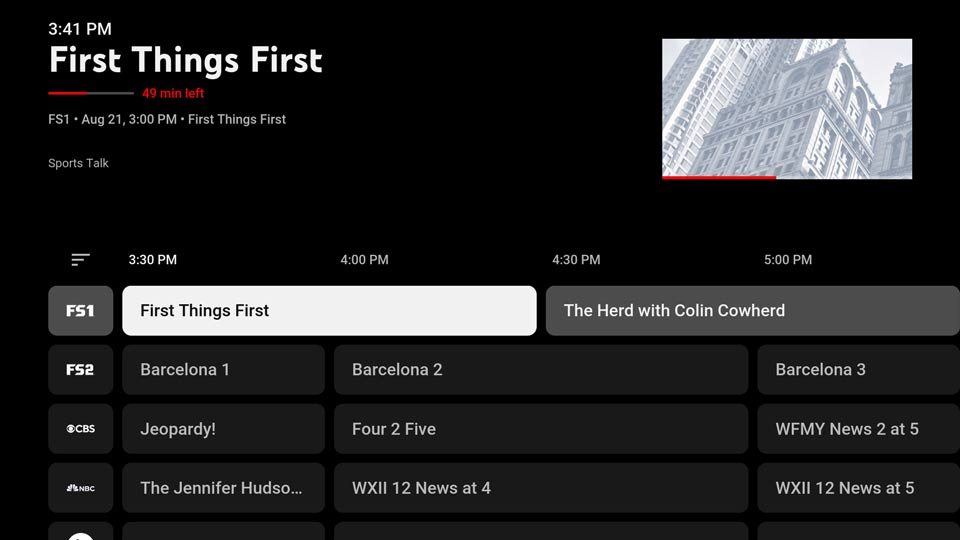
Task: Jump to the 4:30 PM time marker
Action: tap(576, 260)
